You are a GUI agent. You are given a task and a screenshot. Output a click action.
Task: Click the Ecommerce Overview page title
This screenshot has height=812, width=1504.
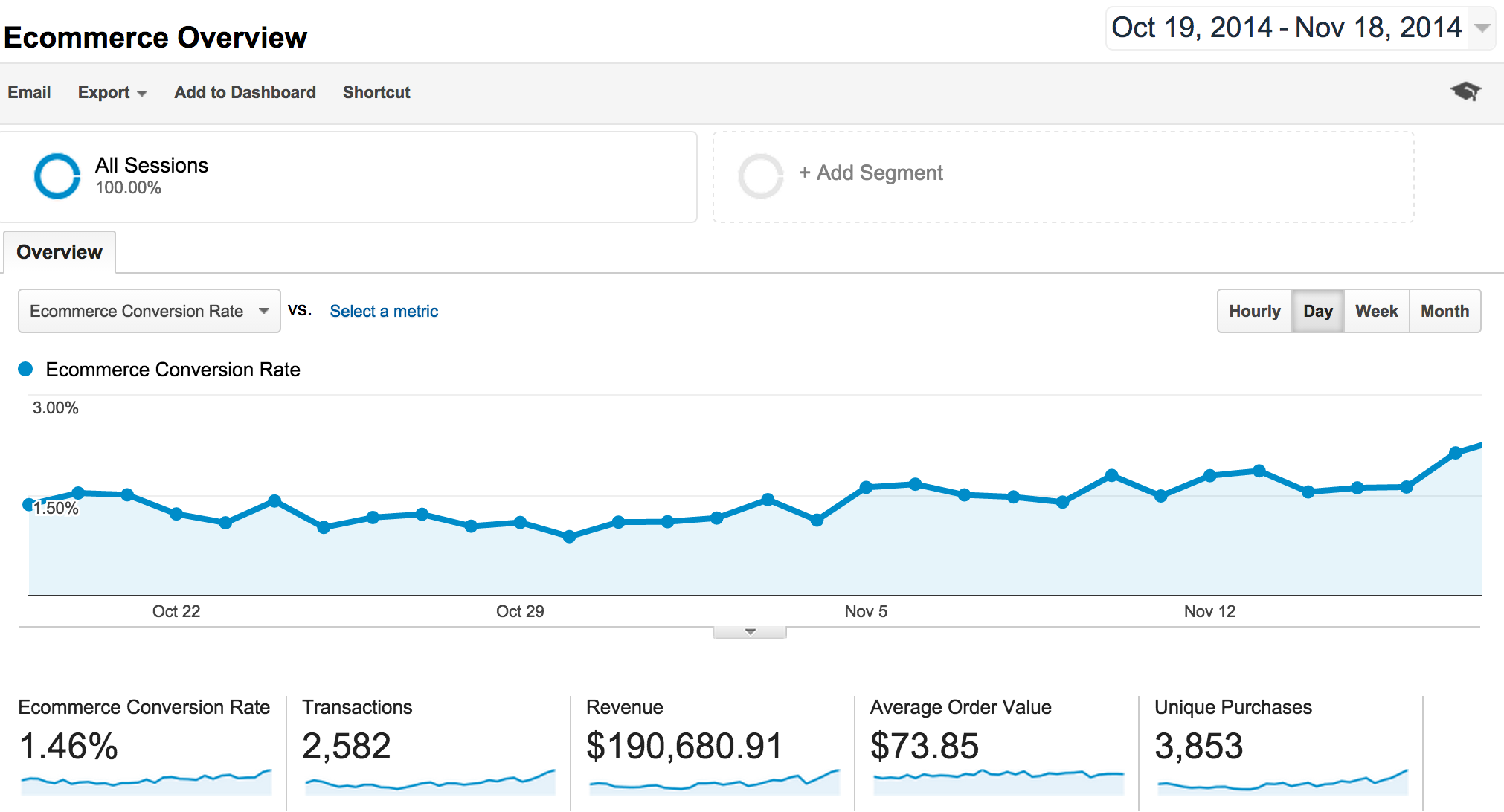click(155, 37)
